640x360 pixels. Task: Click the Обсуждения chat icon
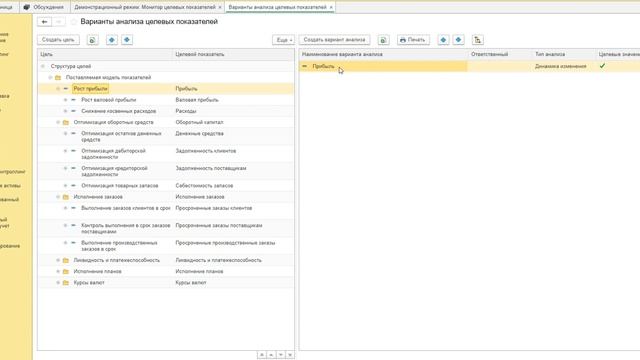[27, 7]
